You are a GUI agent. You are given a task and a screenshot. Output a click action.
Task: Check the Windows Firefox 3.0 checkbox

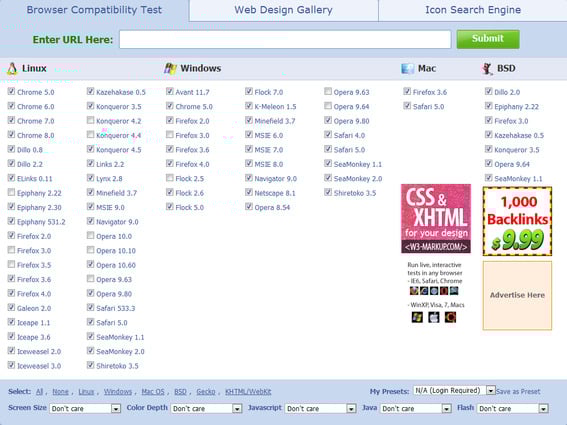tap(170, 135)
